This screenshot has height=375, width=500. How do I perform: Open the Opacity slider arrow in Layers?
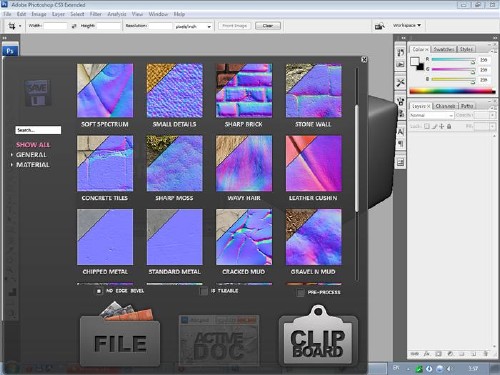492,115
